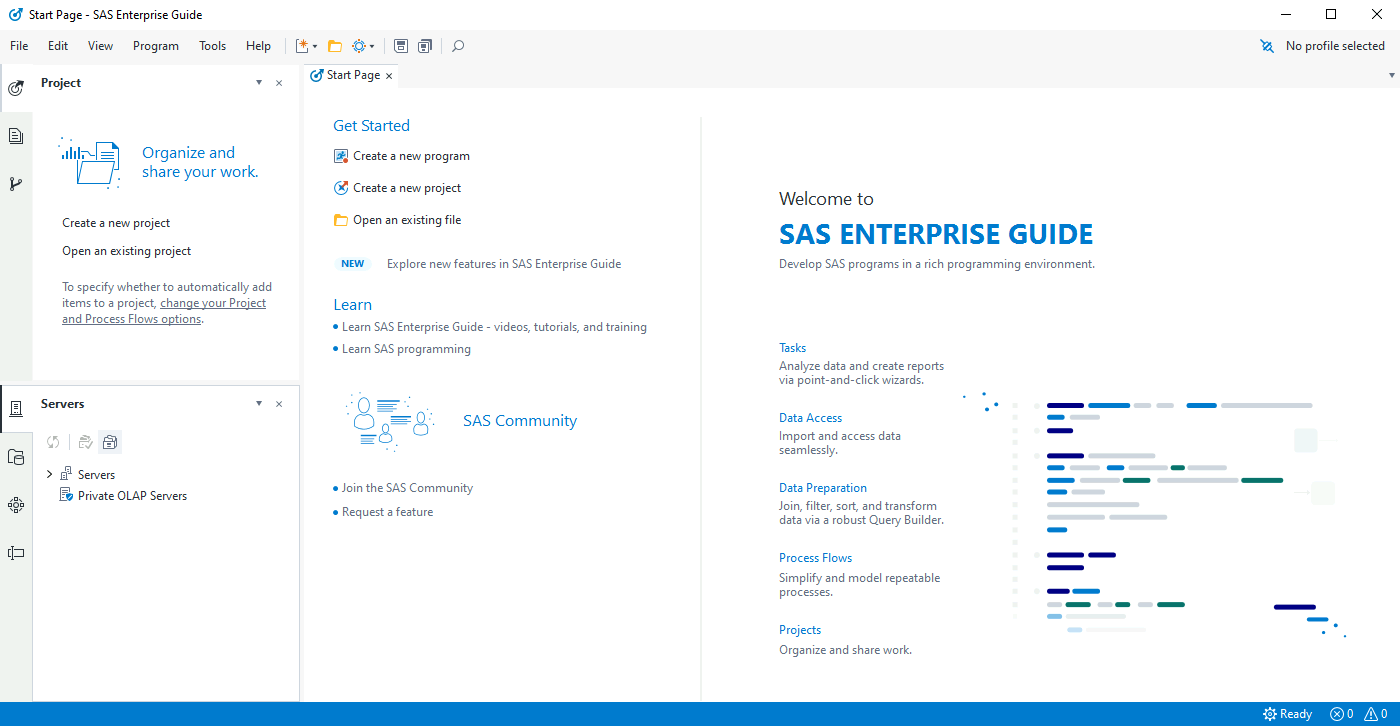Expand the Servers tree node
1400x726 pixels.
50,474
